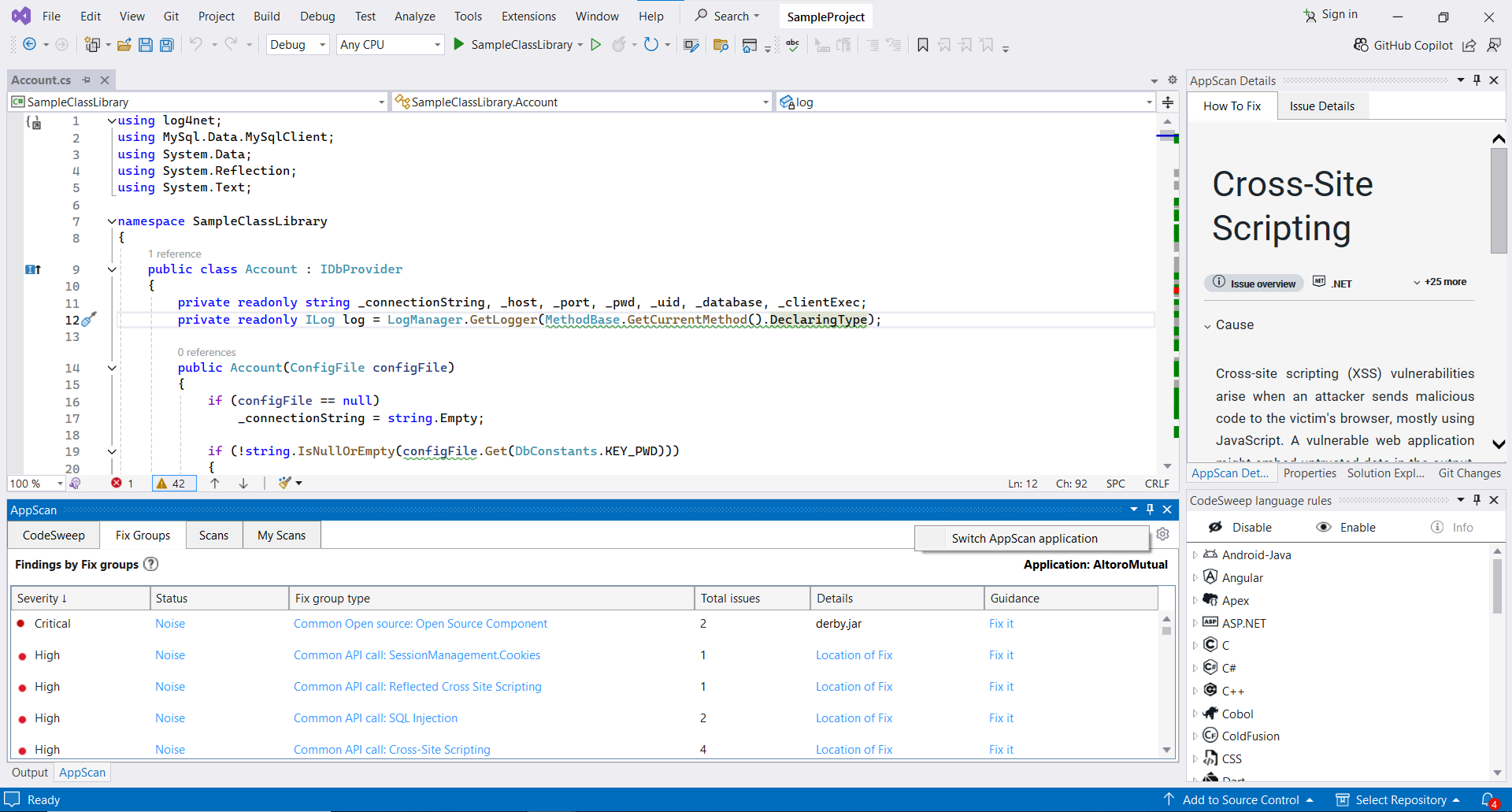Screen dimensions: 1512x812
Task: Click Switch AppScan application button
Action: pos(1032,538)
